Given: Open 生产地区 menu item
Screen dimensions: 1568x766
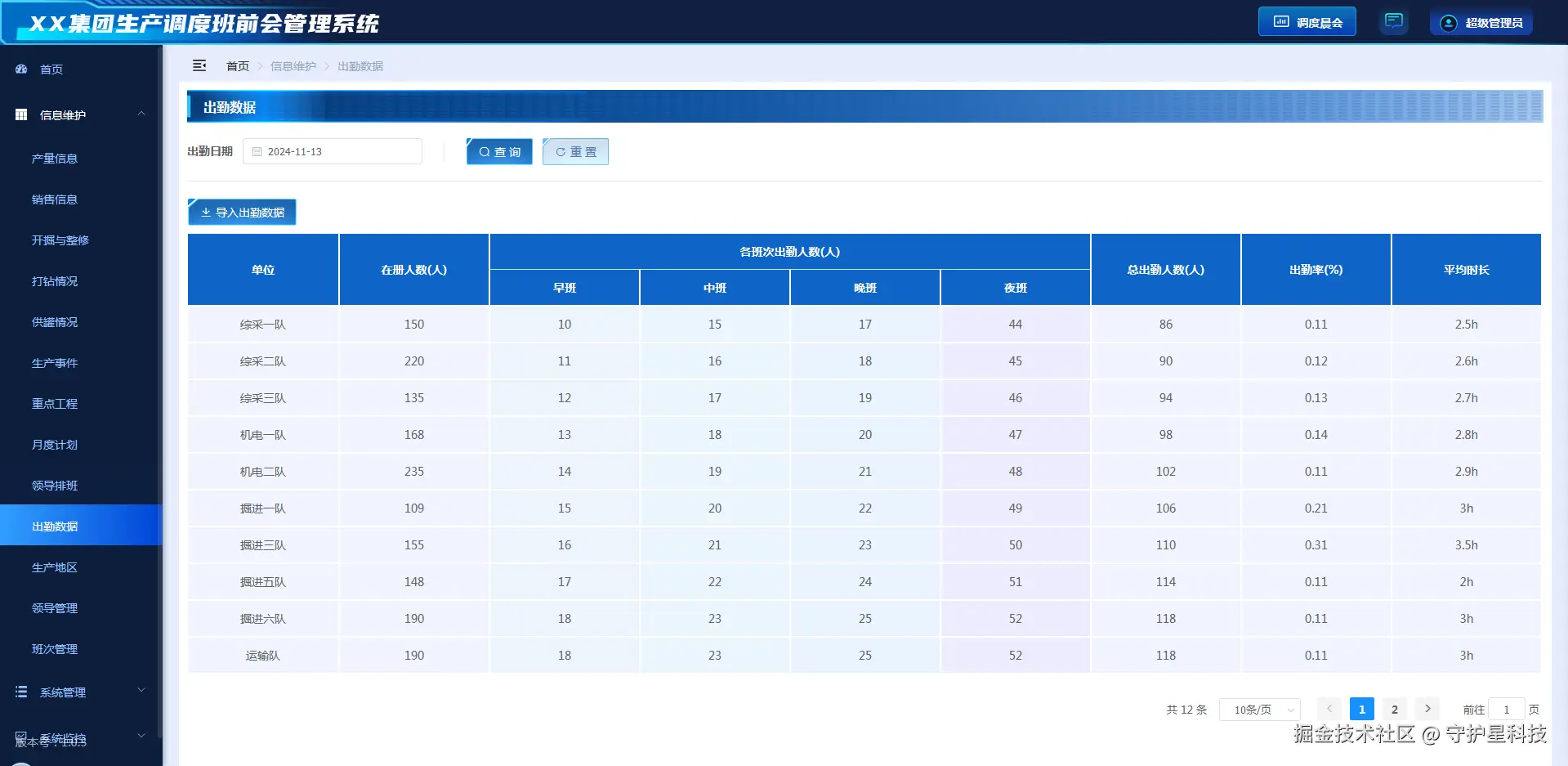Looking at the screenshot, I should pos(55,567).
